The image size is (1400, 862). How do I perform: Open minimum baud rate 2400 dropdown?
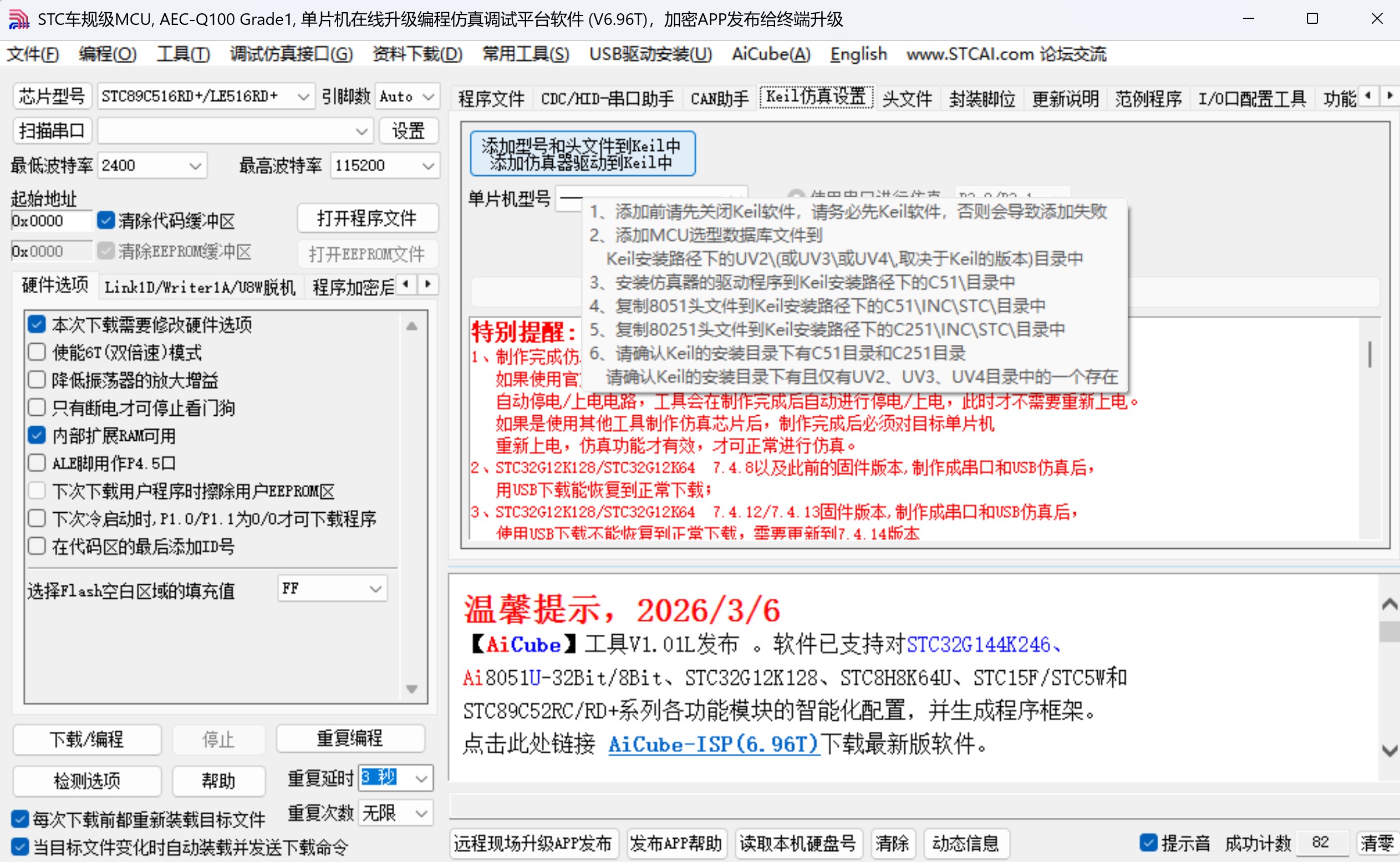(152, 165)
